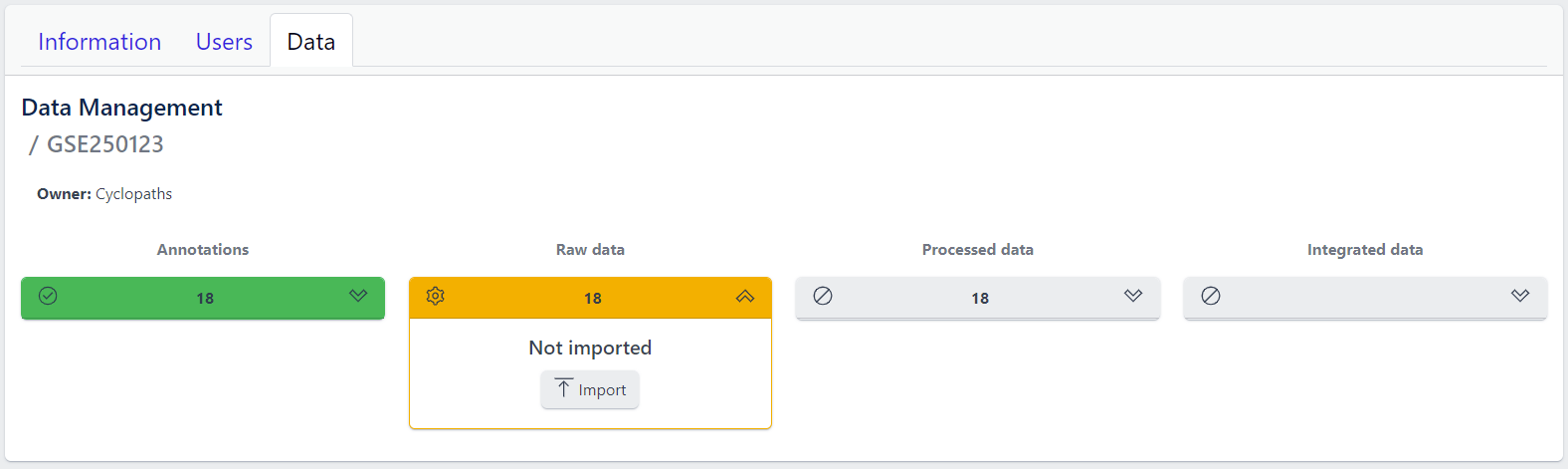Image resolution: width=1568 pixels, height=469 pixels.
Task: Click the owner name Cyclopaths
Action: pos(133,194)
